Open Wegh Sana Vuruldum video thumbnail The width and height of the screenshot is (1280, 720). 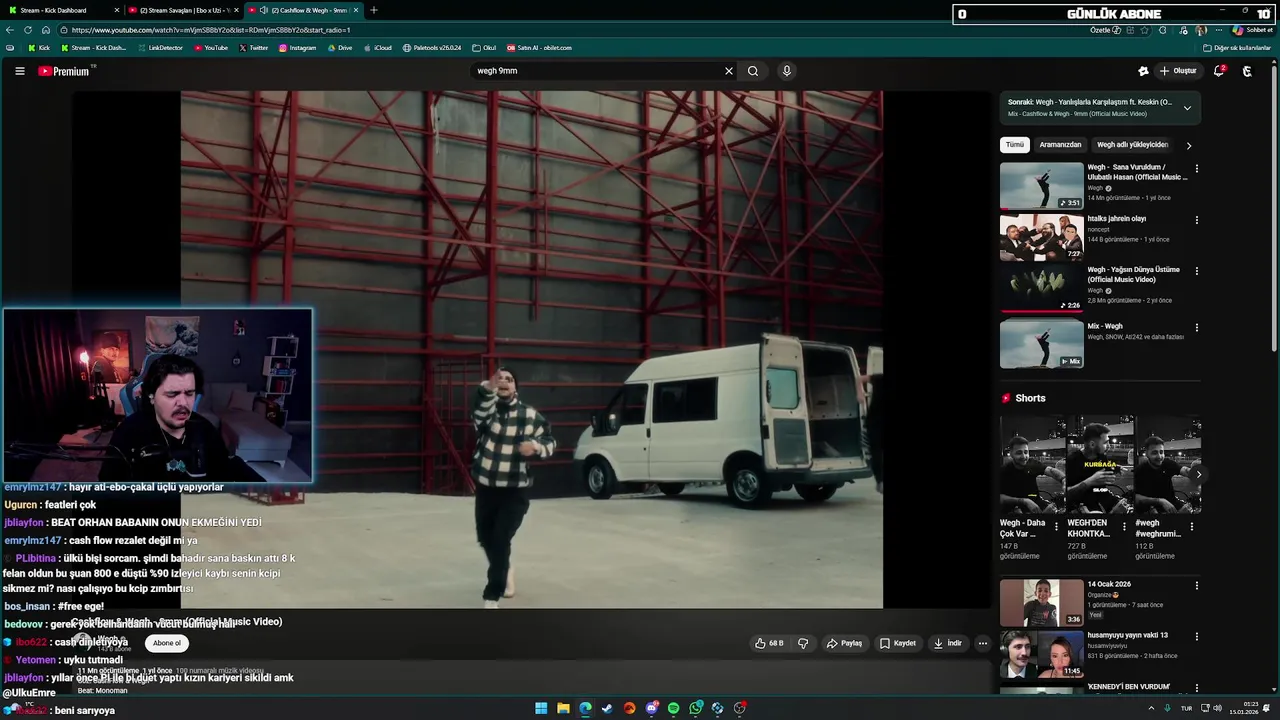click(1041, 186)
